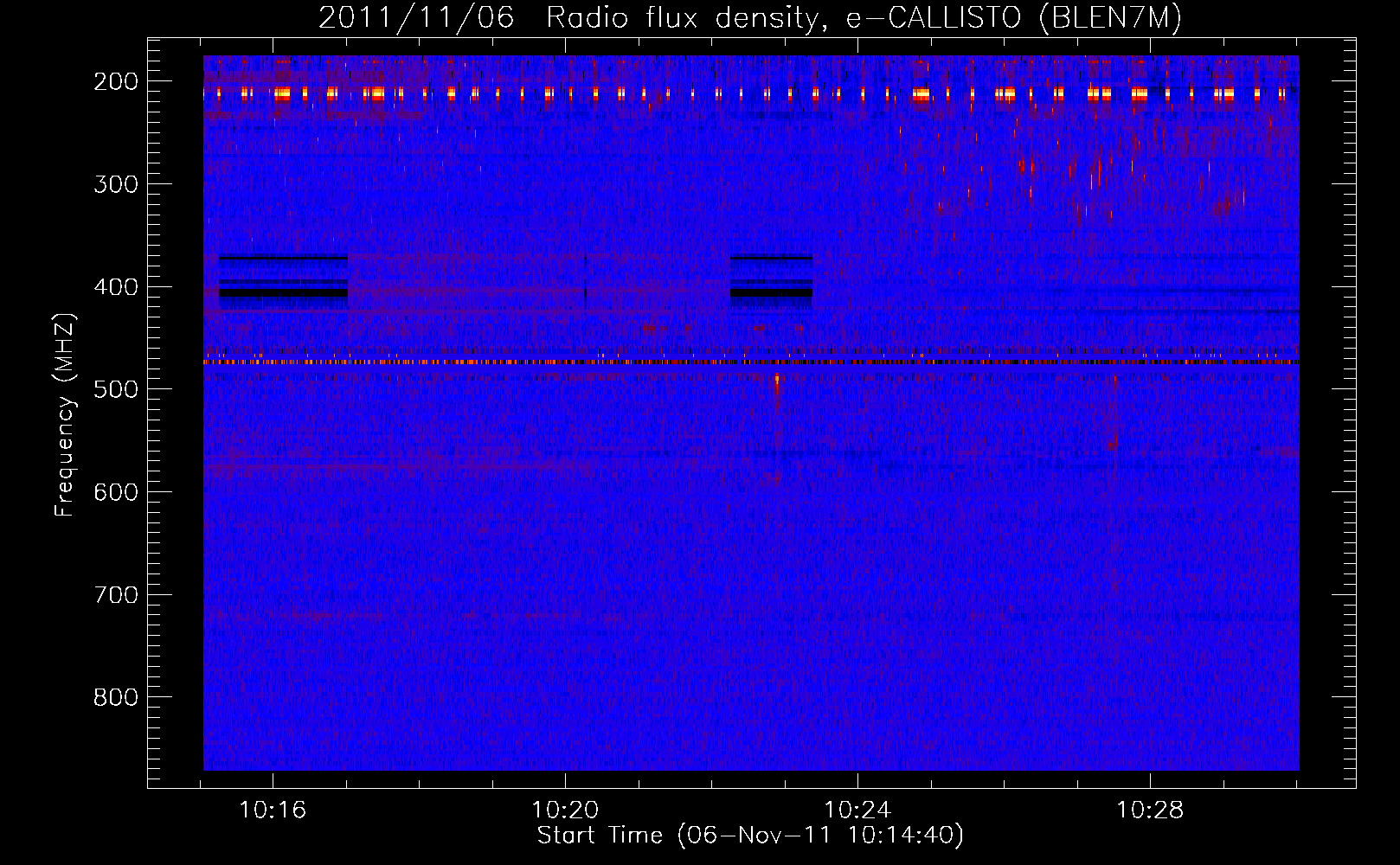Click the "Frequency (MHZ)" axis label
The height and width of the screenshot is (865, 1400).
65,414
